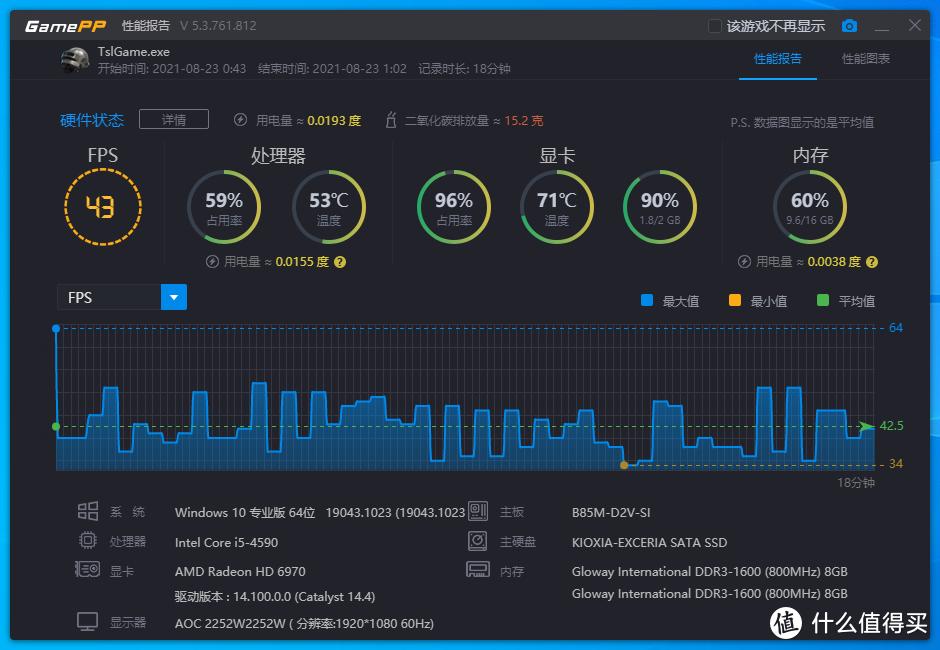The height and width of the screenshot is (650, 940).
Task: Click the 主硬盘 hard drive icon
Action: (478, 541)
